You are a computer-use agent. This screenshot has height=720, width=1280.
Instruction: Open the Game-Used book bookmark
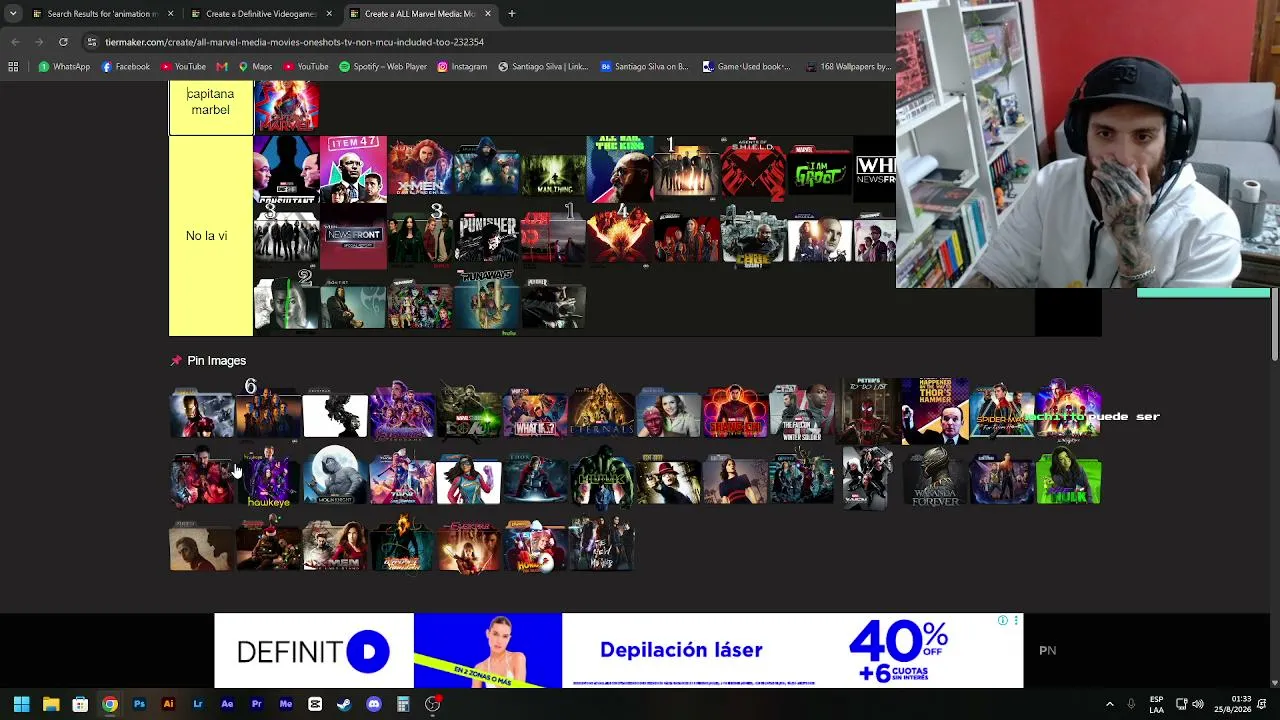(x=746, y=67)
